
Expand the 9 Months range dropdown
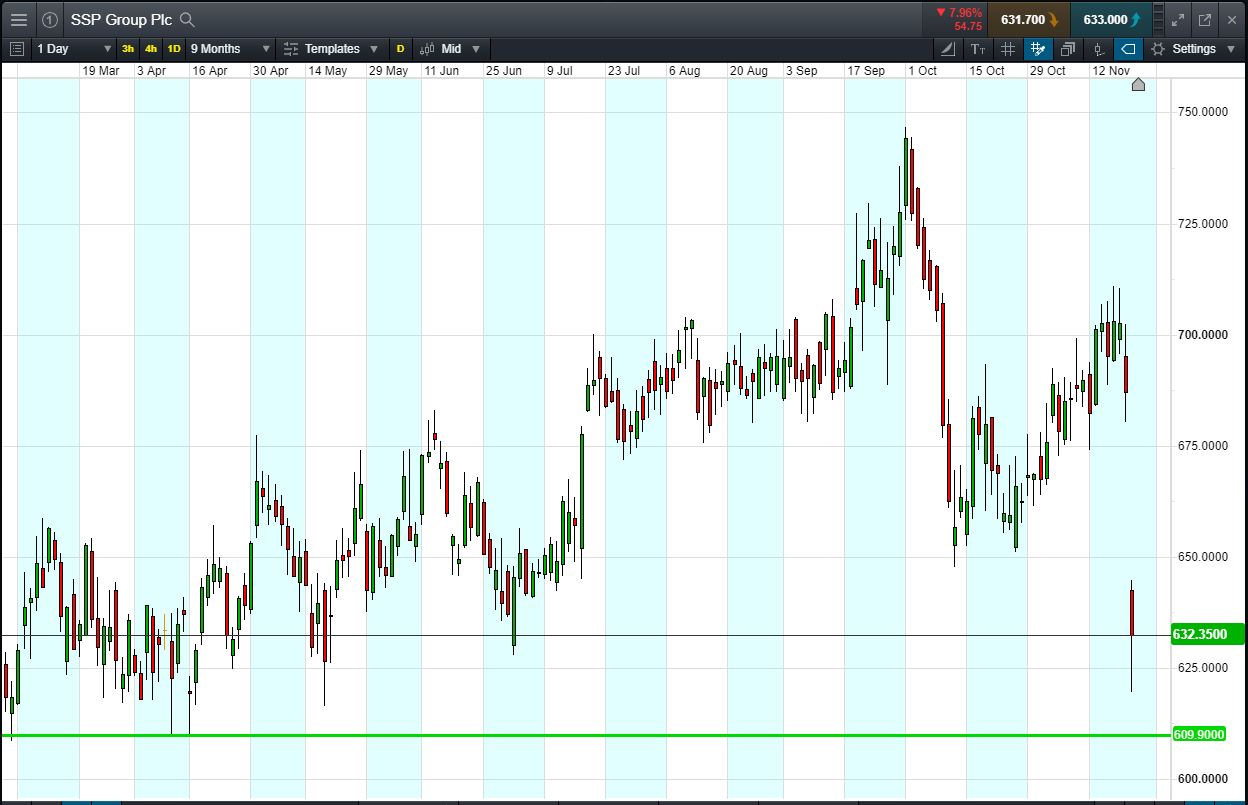[x=230, y=49]
